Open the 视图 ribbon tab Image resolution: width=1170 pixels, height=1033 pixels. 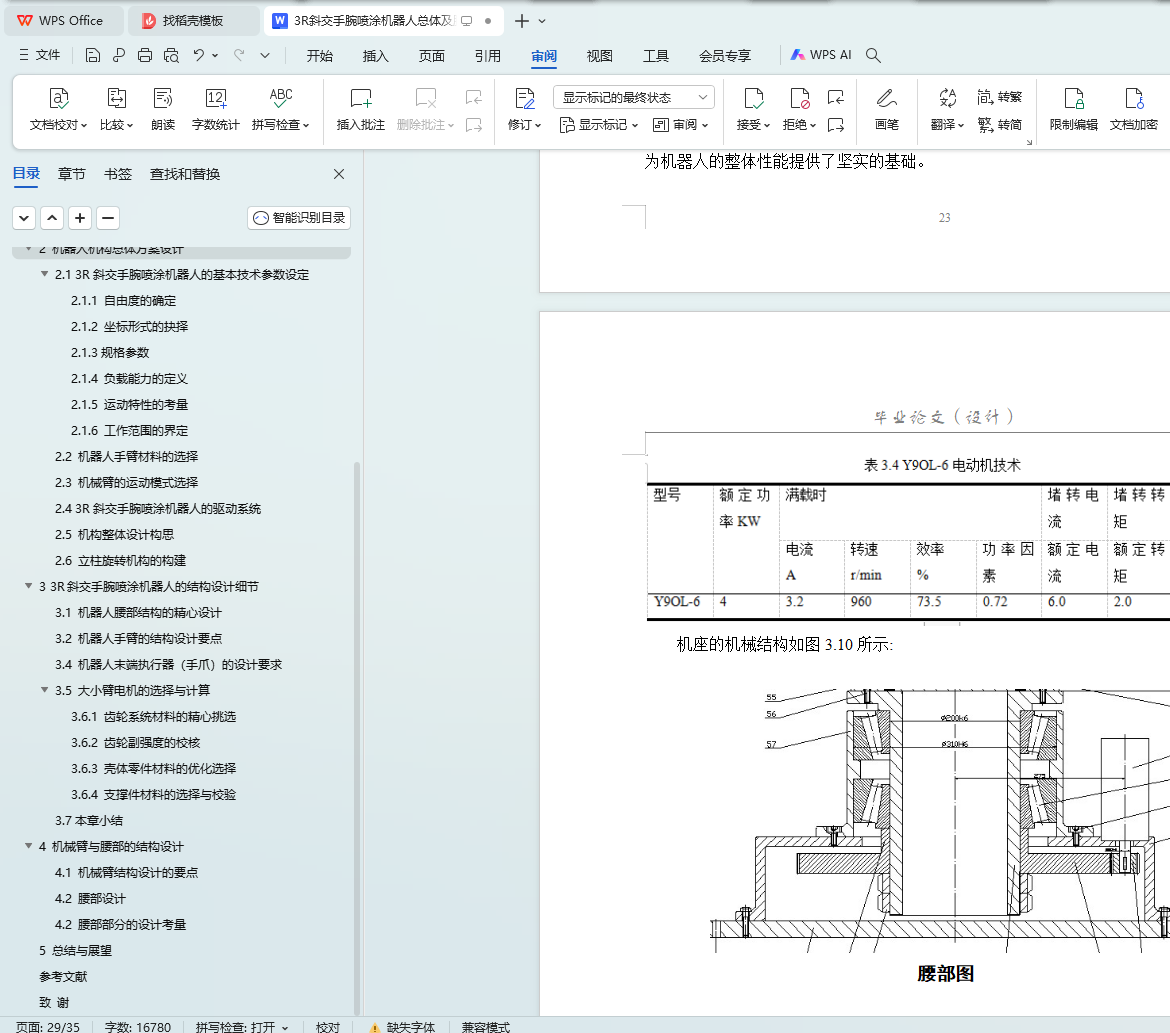click(x=599, y=56)
